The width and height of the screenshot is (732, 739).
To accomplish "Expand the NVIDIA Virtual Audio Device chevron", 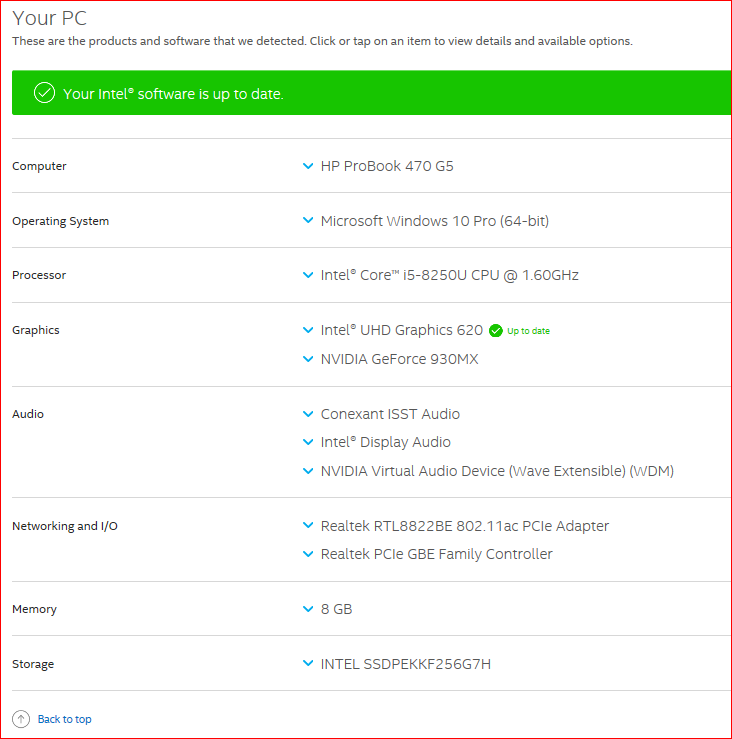I will 308,471.
